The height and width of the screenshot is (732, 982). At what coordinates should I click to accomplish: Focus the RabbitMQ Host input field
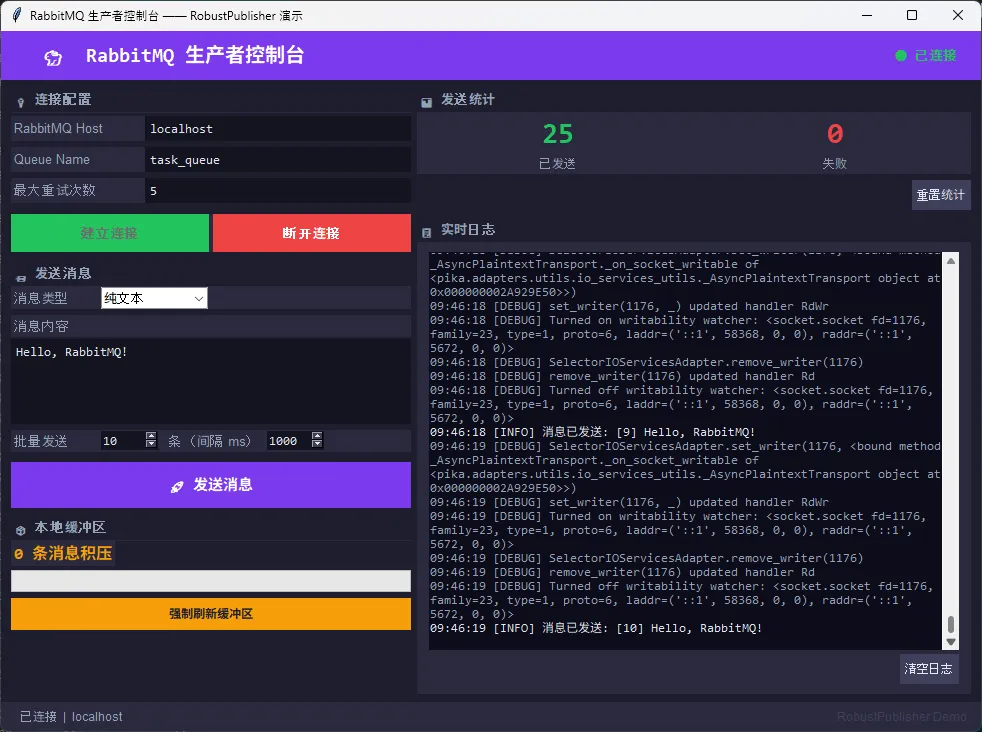click(277, 129)
